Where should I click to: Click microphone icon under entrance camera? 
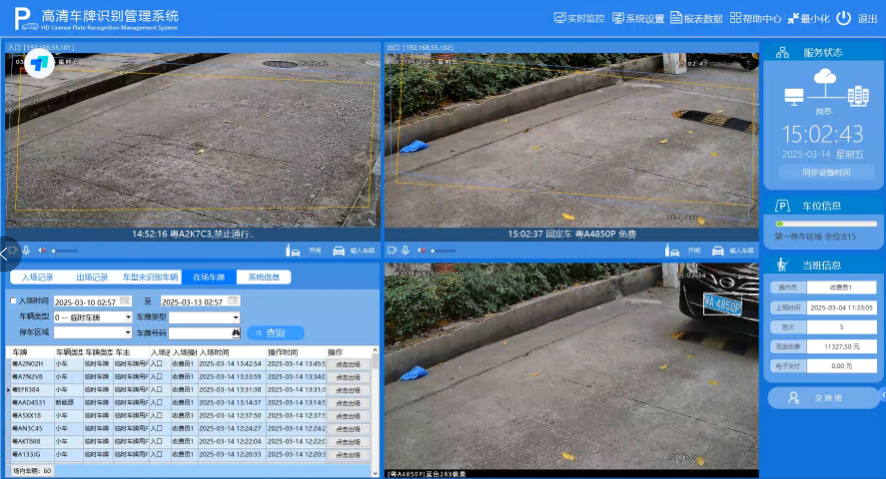pyautogui.click(x=27, y=250)
